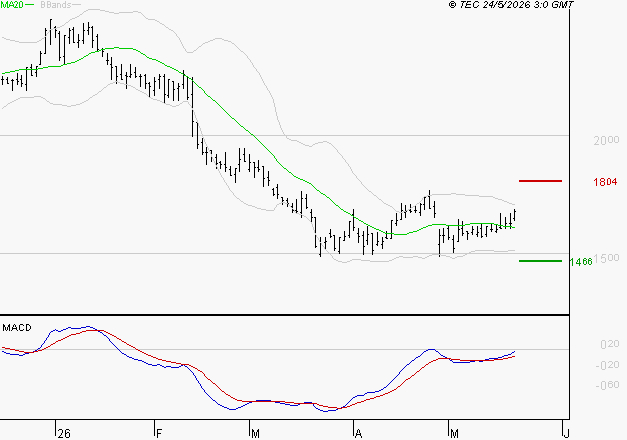Click the 26 year label on time axis
Image resolution: width=627 pixels, height=440 pixels.
pyautogui.click(x=64, y=434)
